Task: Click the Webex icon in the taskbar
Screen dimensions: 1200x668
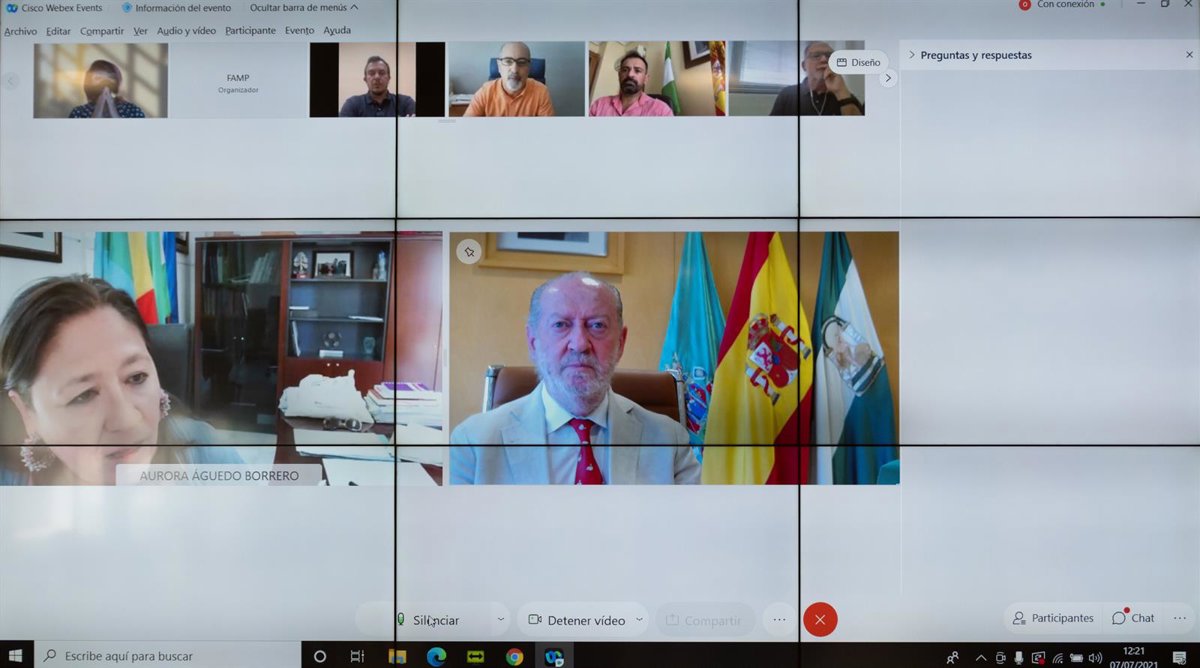Action: click(553, 657)
